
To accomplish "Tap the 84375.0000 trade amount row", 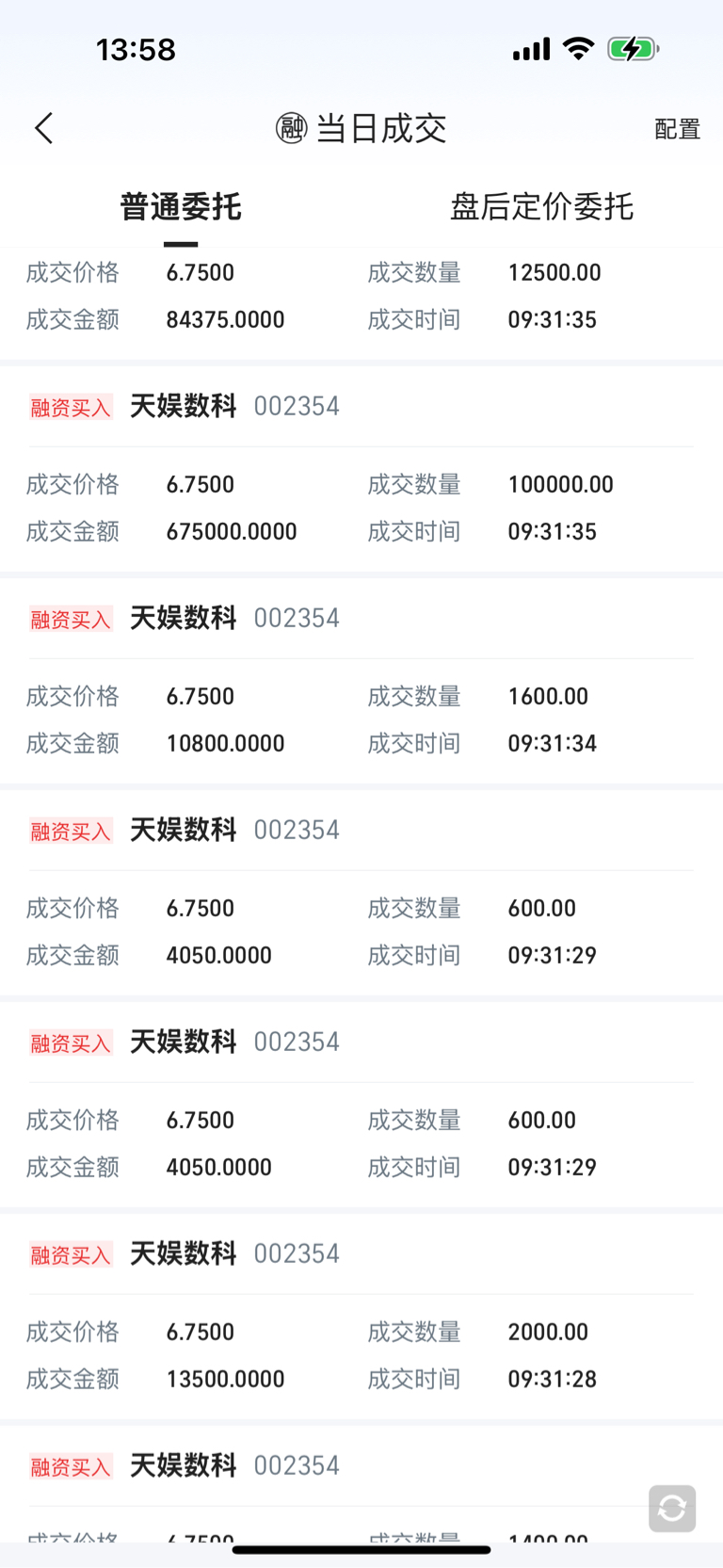I will pyautogui.click(x=225, y=320).
